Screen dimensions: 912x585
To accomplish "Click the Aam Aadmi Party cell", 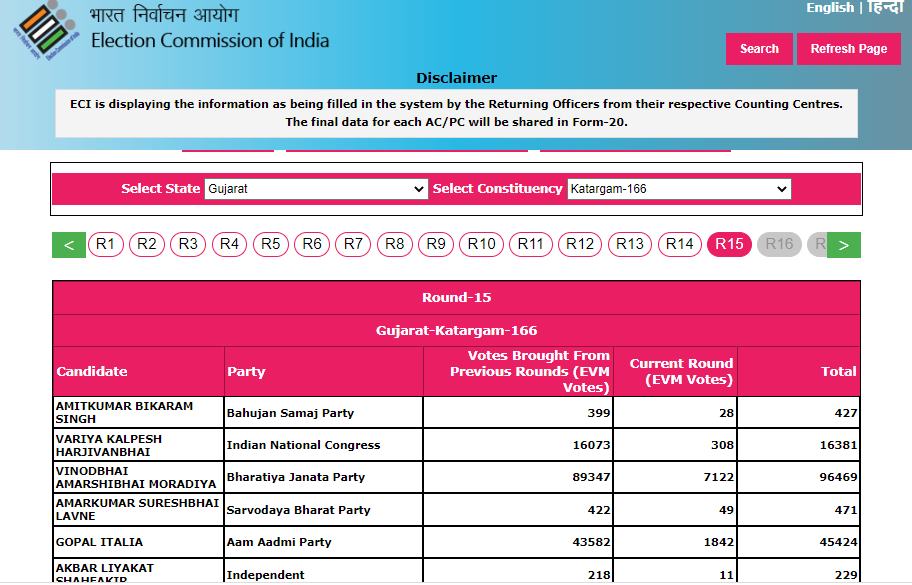I will pos(324,542).
